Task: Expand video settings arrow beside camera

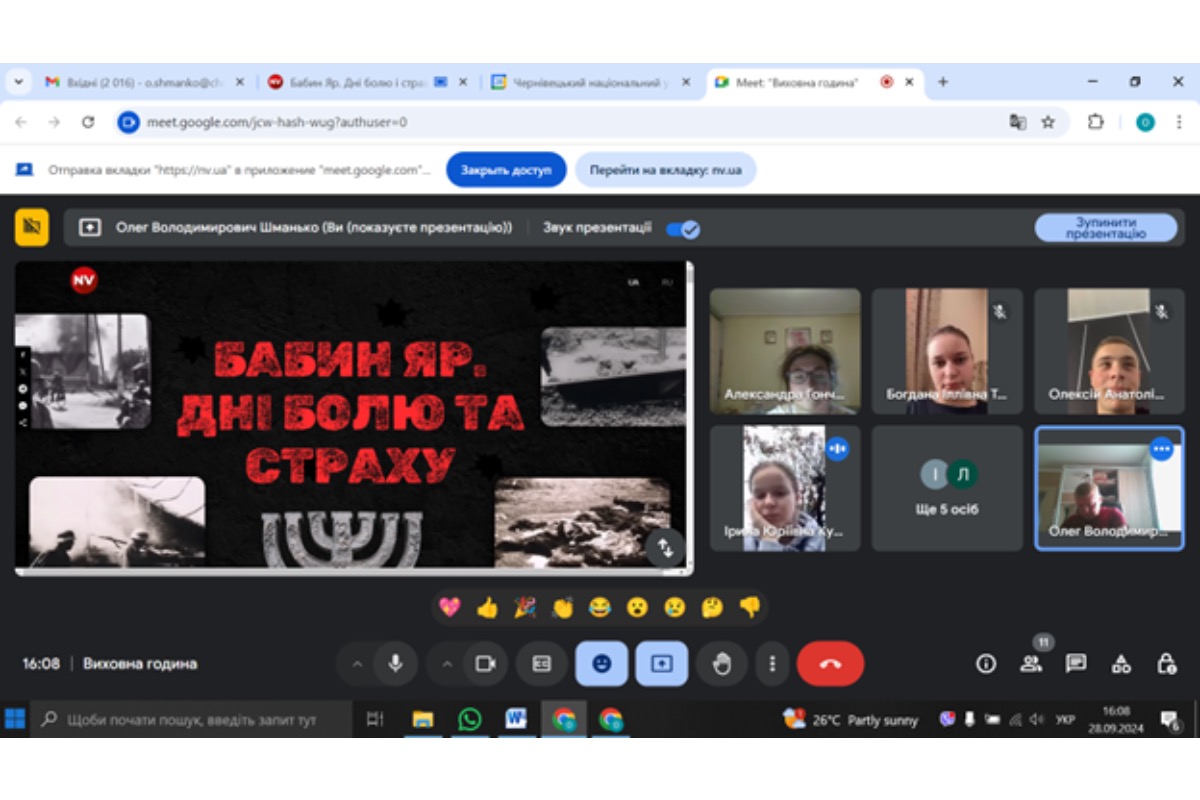Action: (447, 664)
